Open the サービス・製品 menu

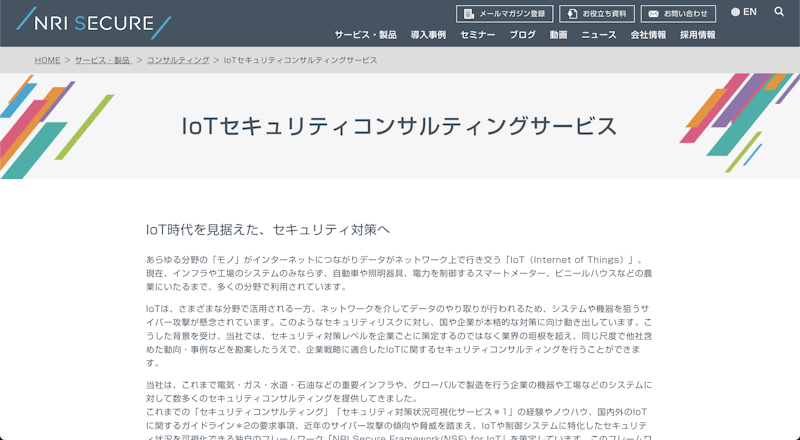[365, 35]
